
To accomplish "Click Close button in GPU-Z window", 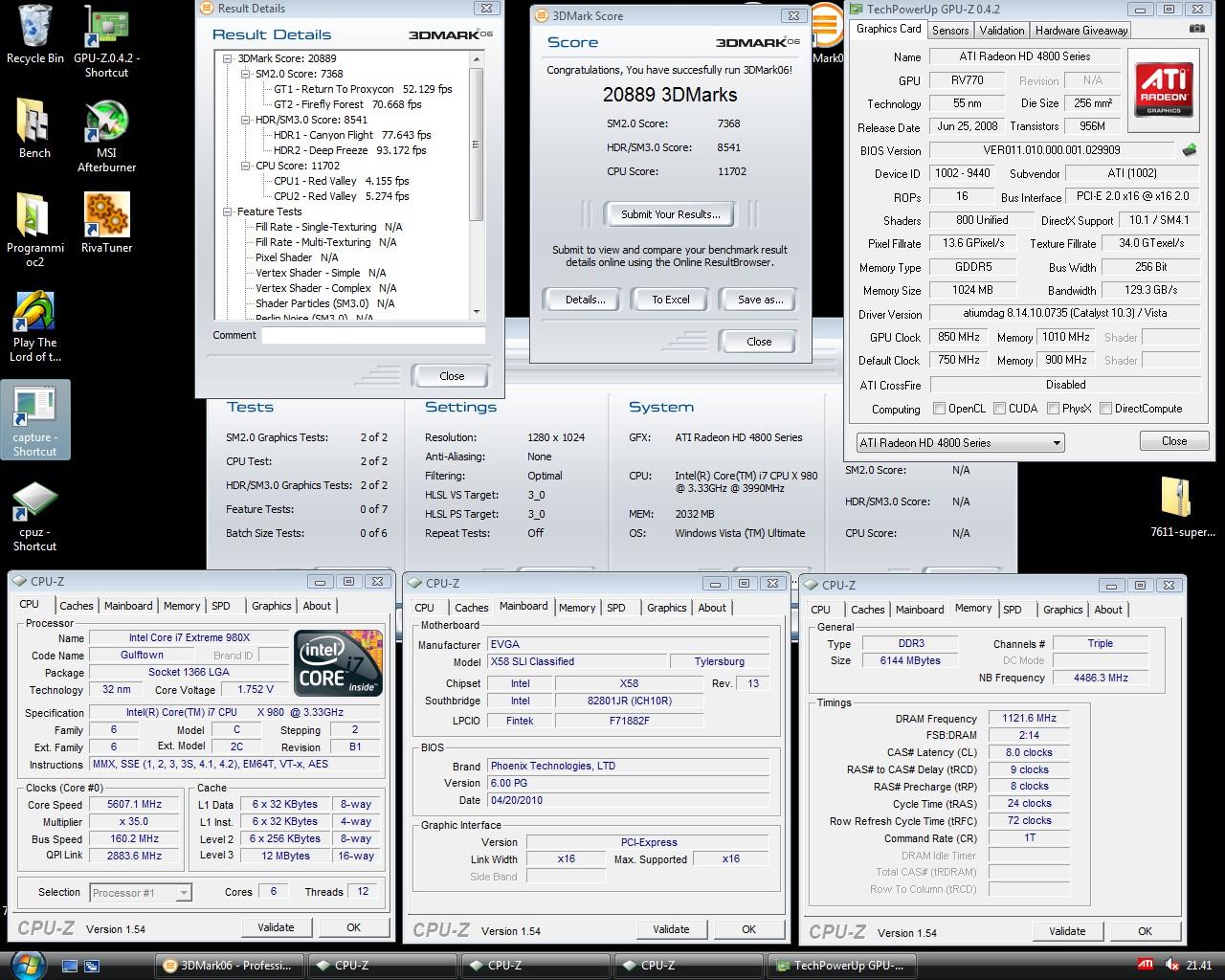I will (1174, 441).
